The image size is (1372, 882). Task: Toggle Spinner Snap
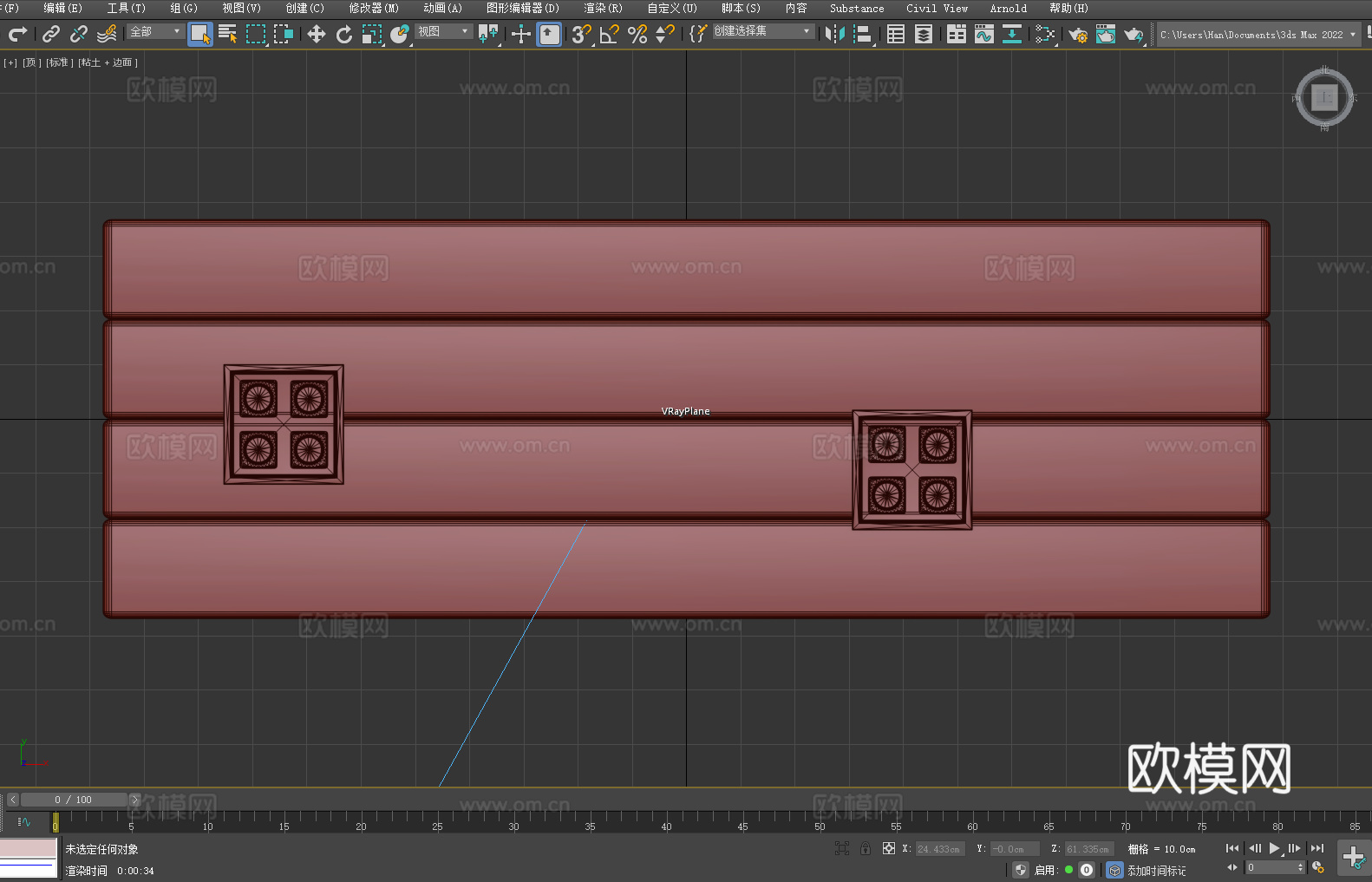(665, 34)
